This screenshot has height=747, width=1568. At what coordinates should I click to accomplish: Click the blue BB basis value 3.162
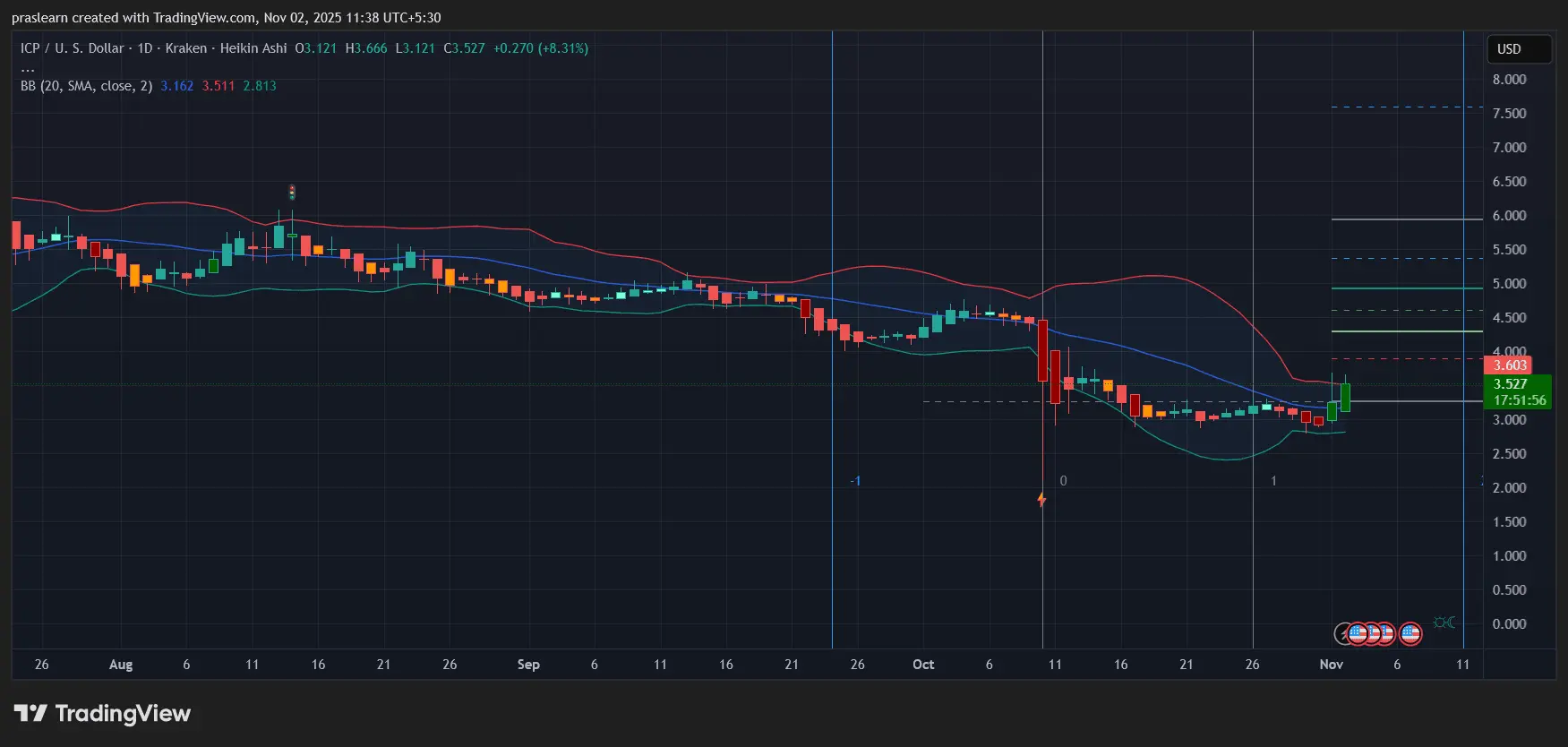(x=176, y=86)
